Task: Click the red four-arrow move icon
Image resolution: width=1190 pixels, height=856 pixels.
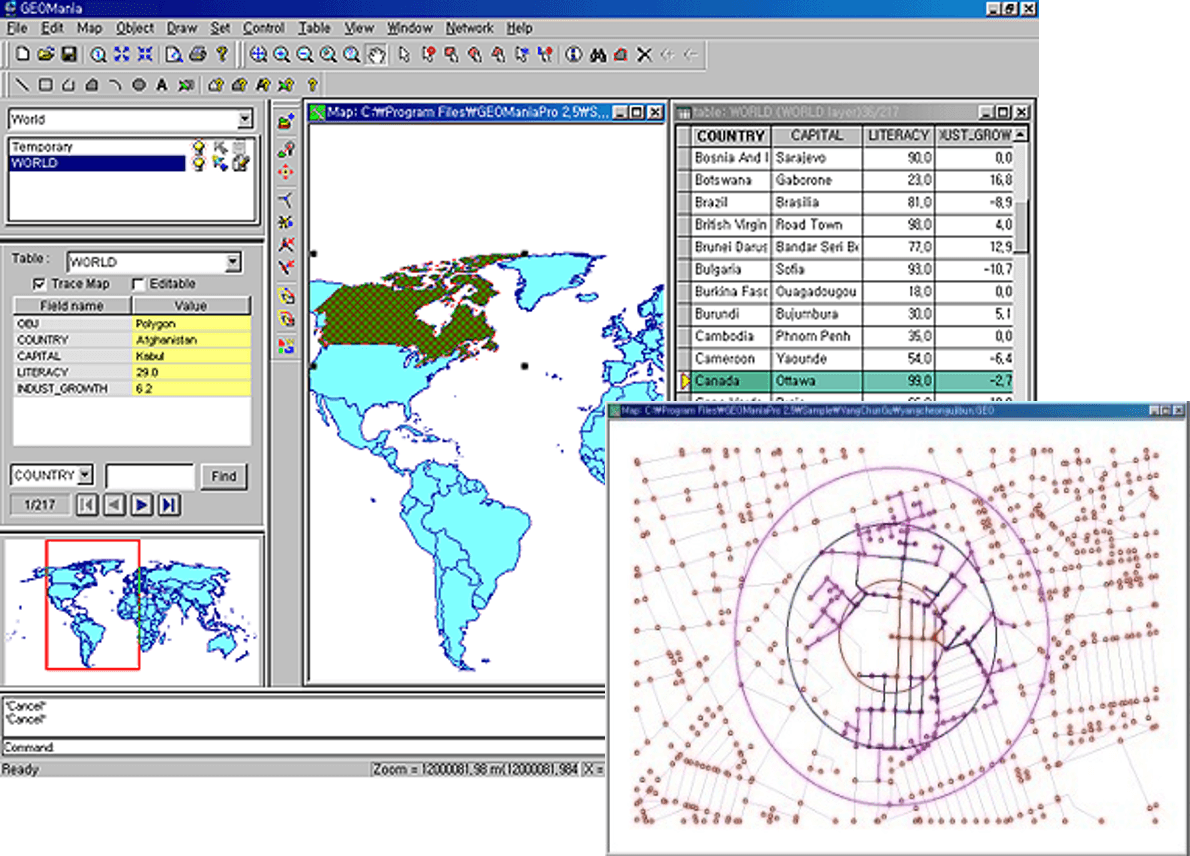Action: coord(285,172)
